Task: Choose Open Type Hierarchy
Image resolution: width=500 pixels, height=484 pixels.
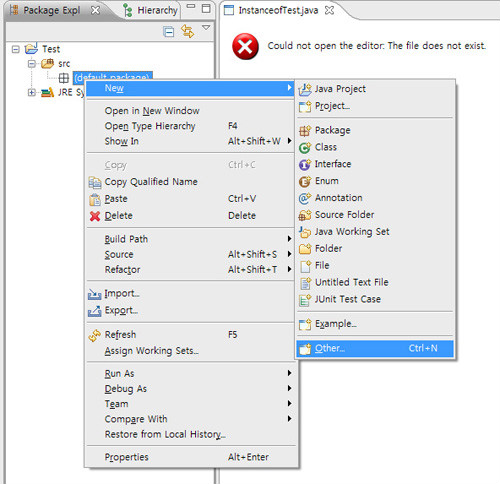Action: tap(190, 126)
